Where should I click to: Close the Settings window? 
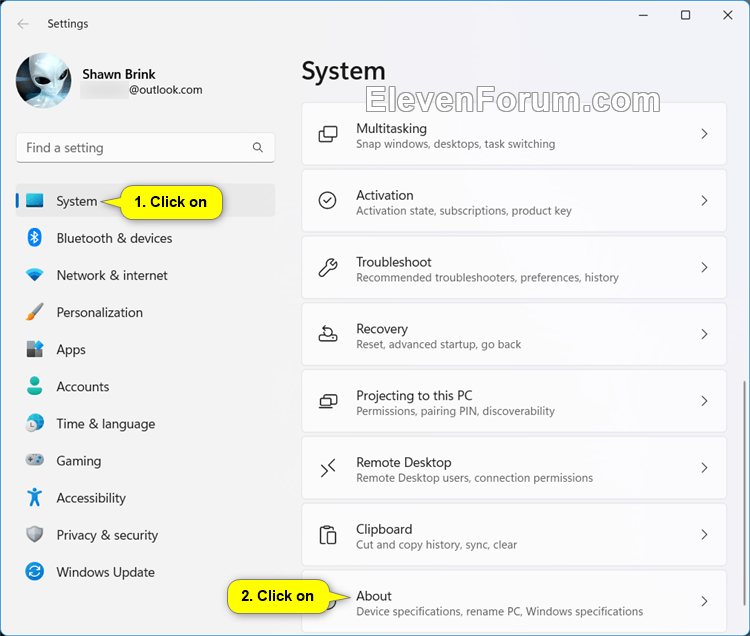click(x=728, y=15)
